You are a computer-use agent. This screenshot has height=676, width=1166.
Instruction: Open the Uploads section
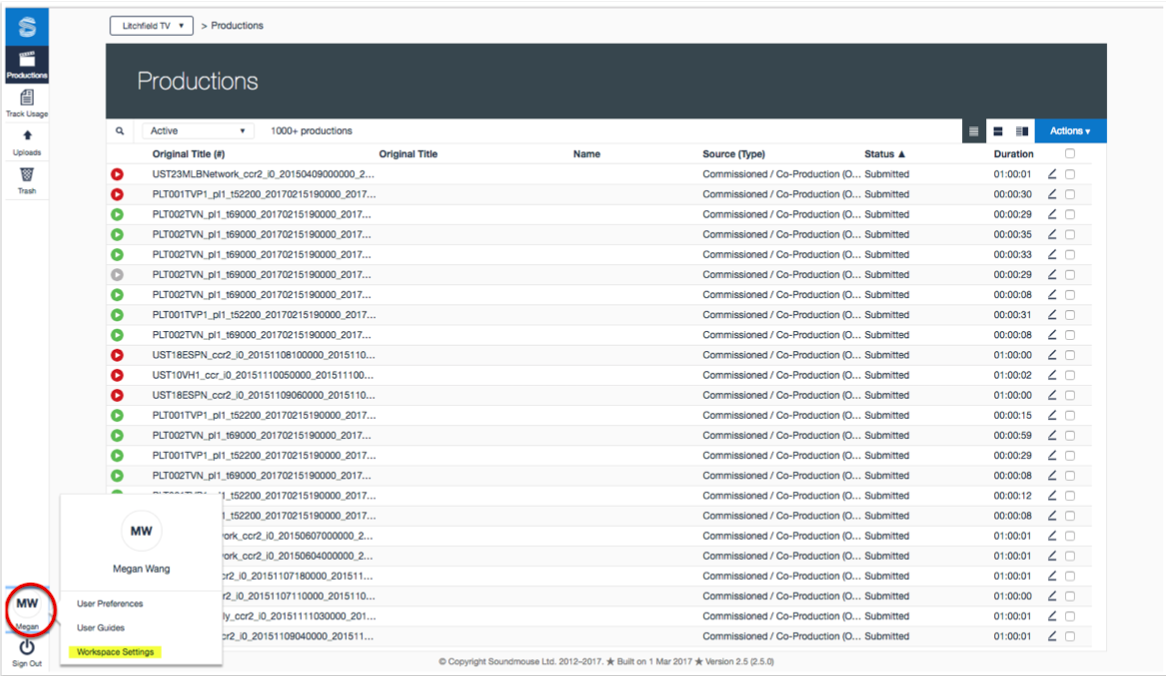pyautogui.click(x=27, y=142)
